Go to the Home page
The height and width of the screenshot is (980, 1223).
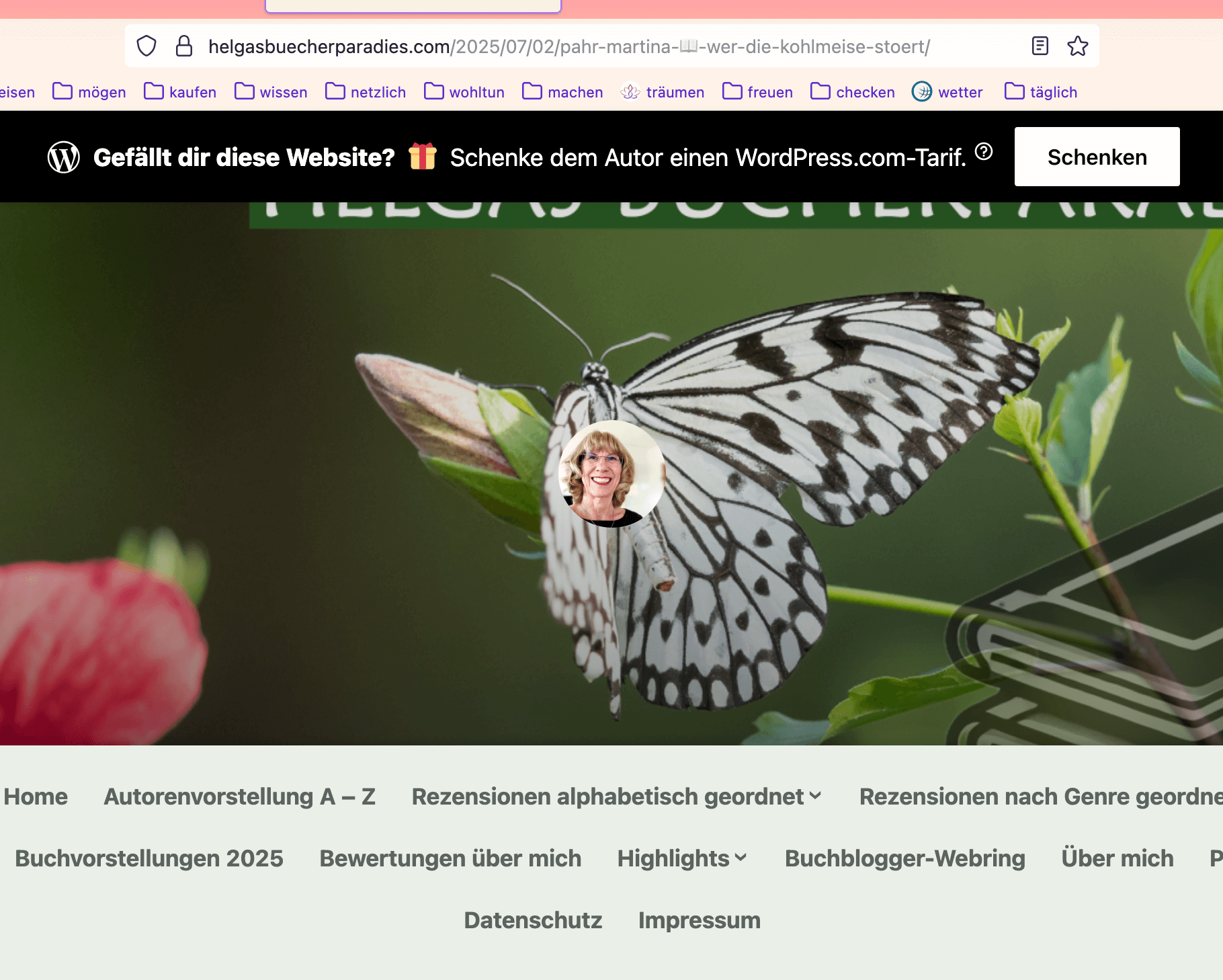point(36,797)
